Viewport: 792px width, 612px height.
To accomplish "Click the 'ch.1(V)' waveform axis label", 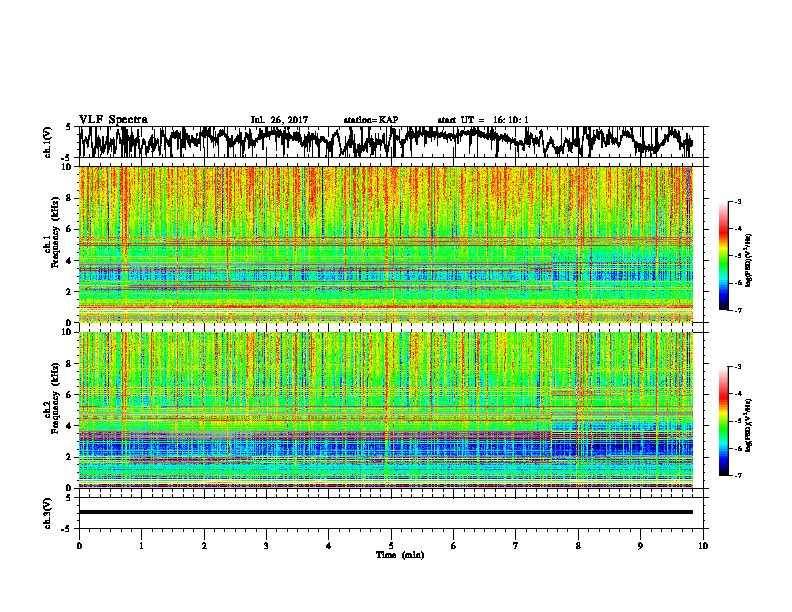I will [x=47, y=142].
